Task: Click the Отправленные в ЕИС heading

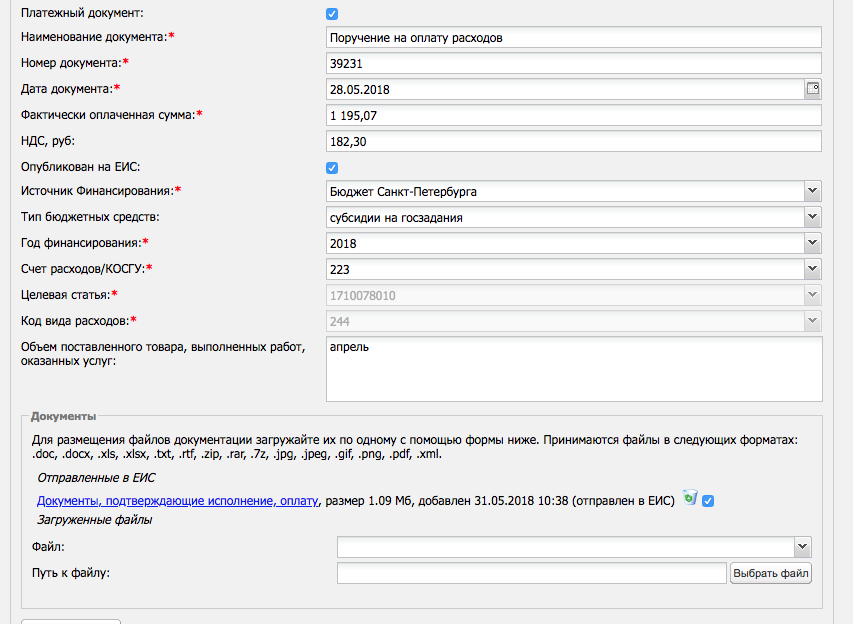Action: pyautogui.click(x=96, y=478)
